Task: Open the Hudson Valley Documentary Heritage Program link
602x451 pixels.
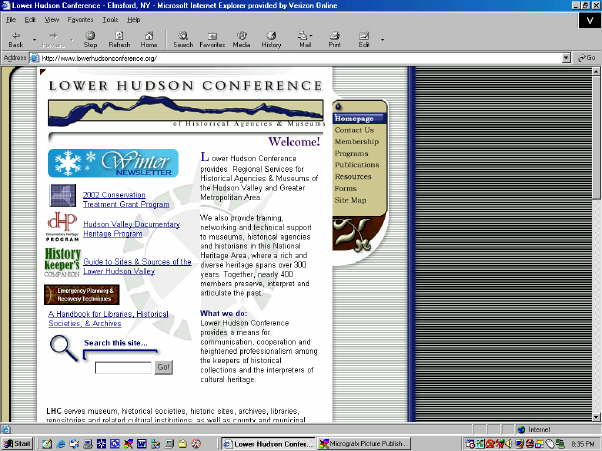Action: [131, 229]
